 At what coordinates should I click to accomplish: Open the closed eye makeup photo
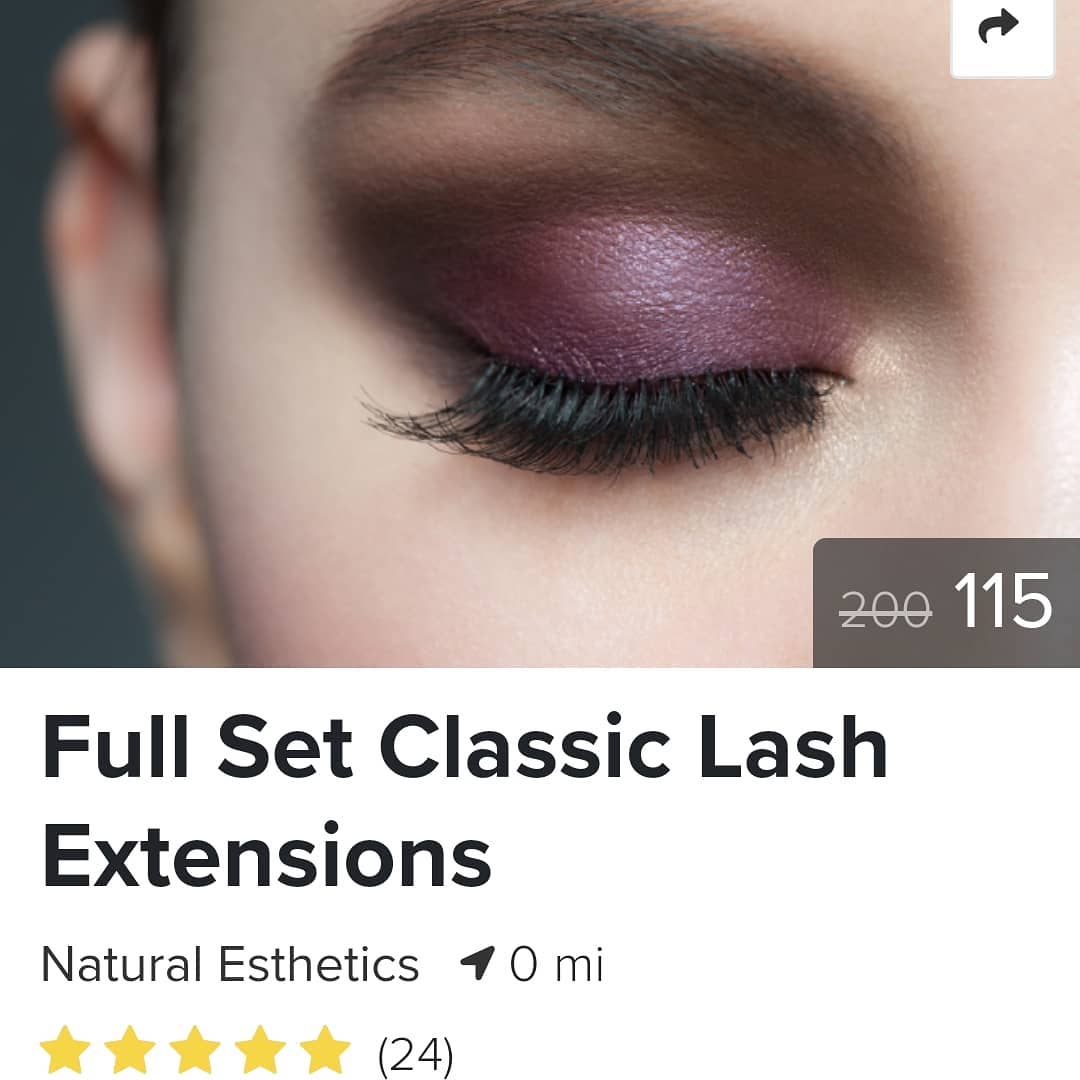540,333
